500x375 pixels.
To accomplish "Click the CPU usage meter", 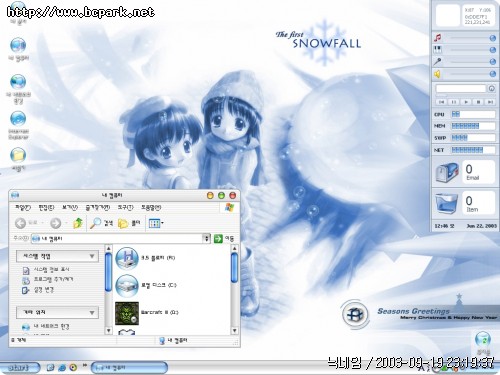I will click(473, 114).
